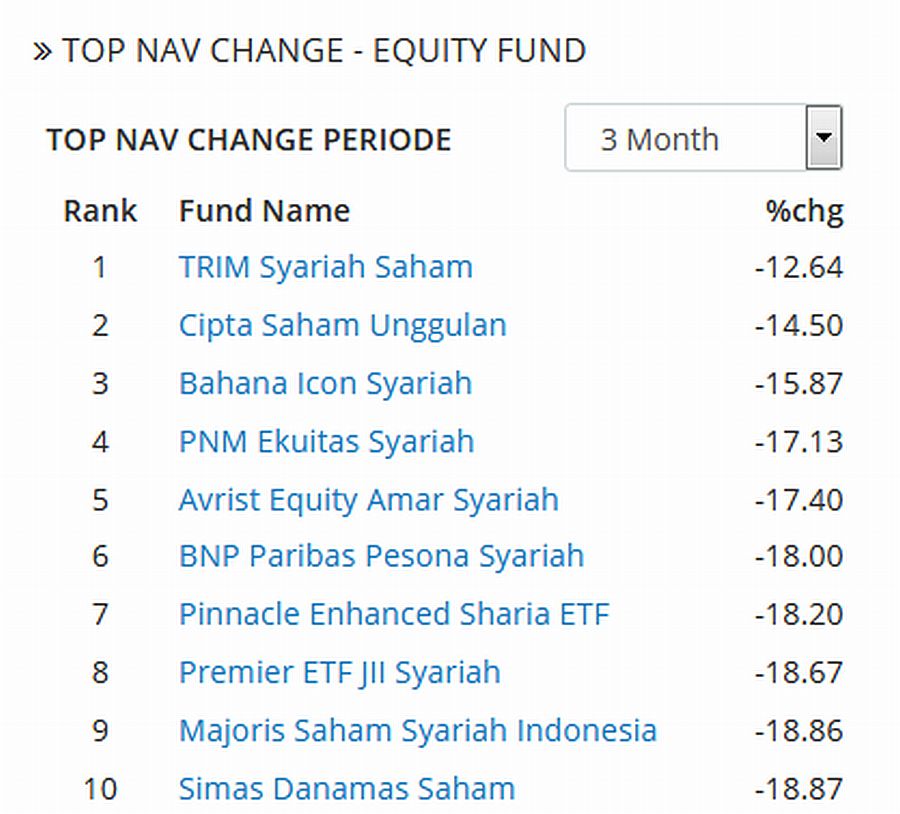Screen dimensions: 900x814
Task: Click the -18.87 value for Simas Danamas
Action: coord(799,788)
